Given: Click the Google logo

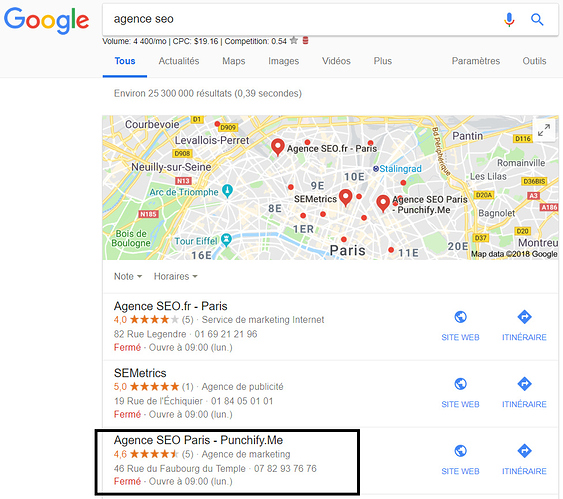Looking at the screenshot, I should point(46,21).
